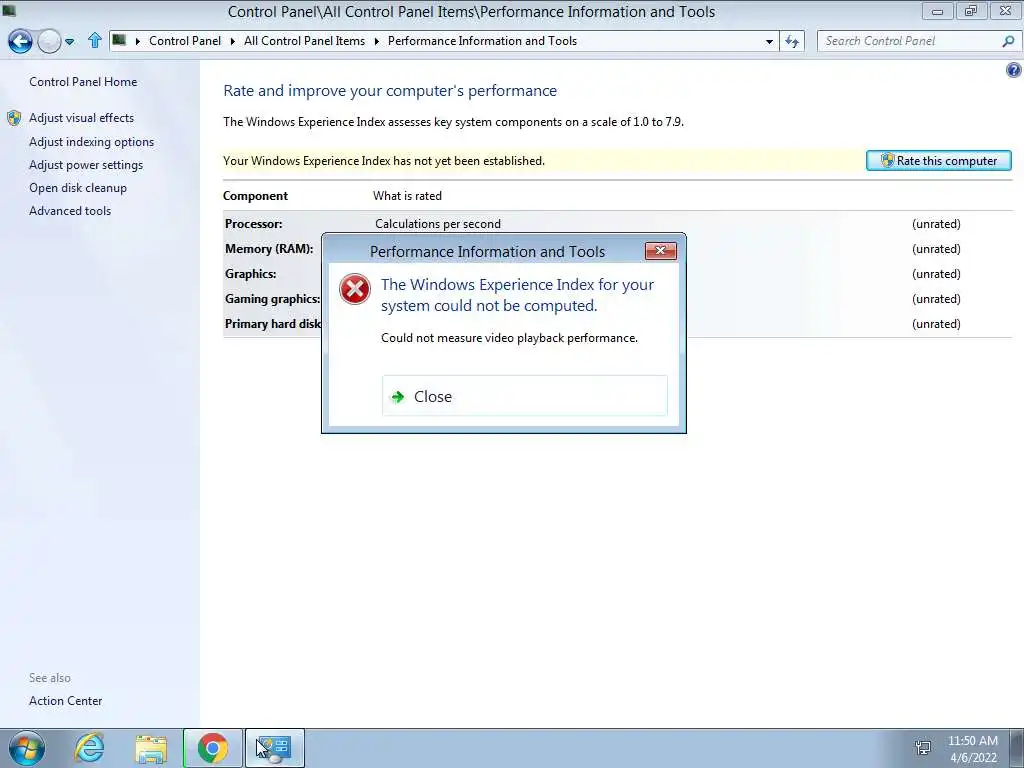1024x768 pixels.
Task: Click the greyed-out forward navigation button
Action: click(x=49, y=41)
